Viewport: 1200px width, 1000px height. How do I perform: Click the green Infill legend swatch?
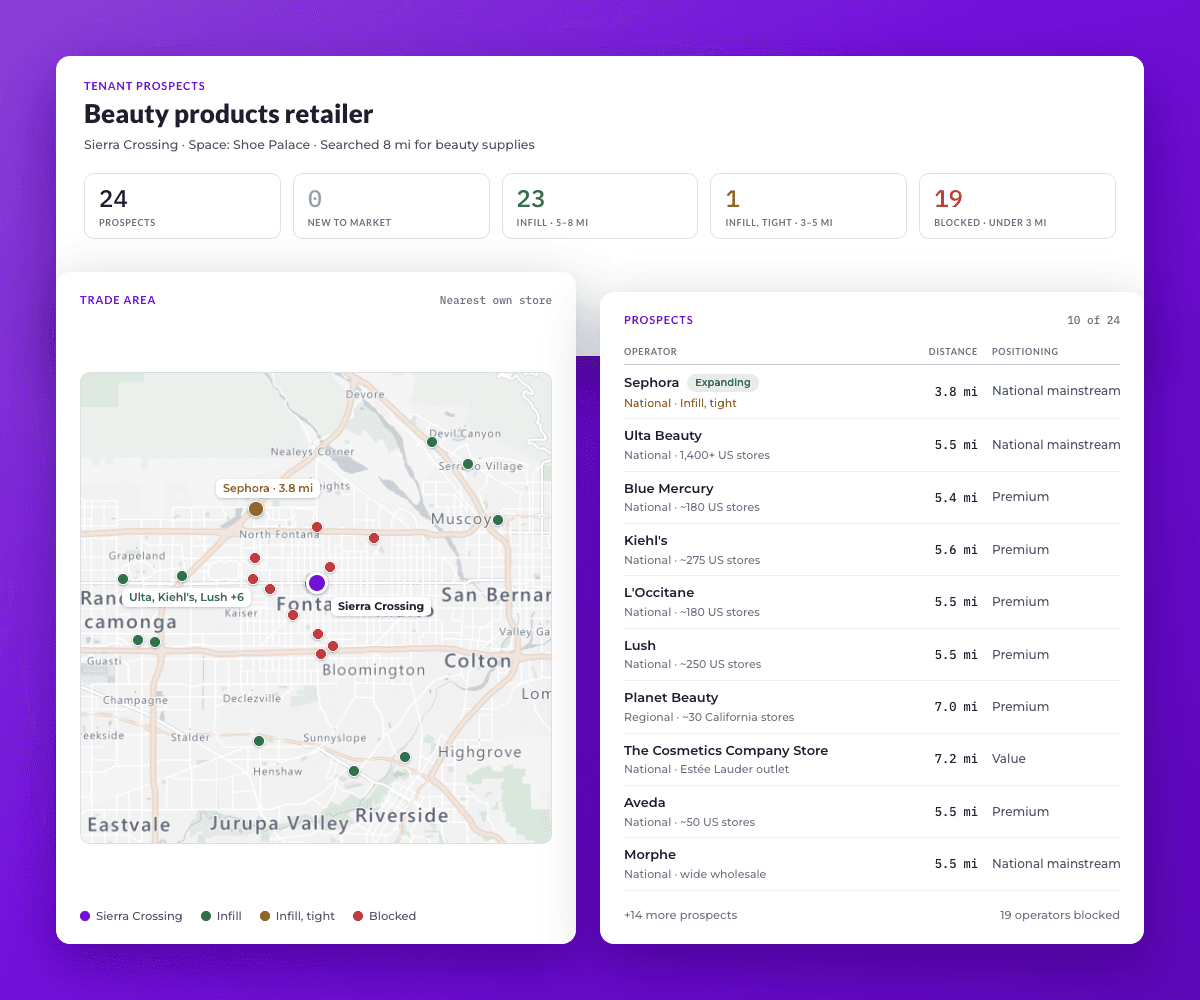(x=206, y=916)
